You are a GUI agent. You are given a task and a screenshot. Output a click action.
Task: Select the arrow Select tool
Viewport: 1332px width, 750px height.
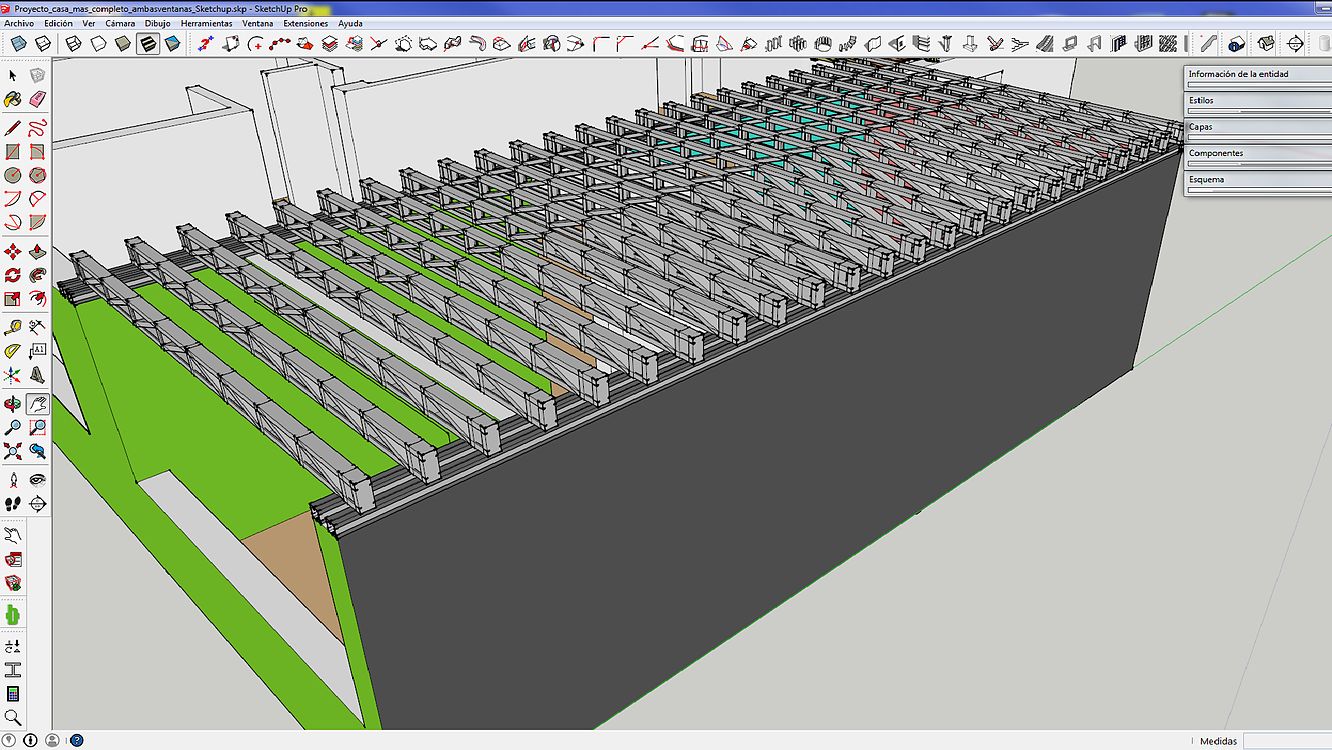pos(13,76)
